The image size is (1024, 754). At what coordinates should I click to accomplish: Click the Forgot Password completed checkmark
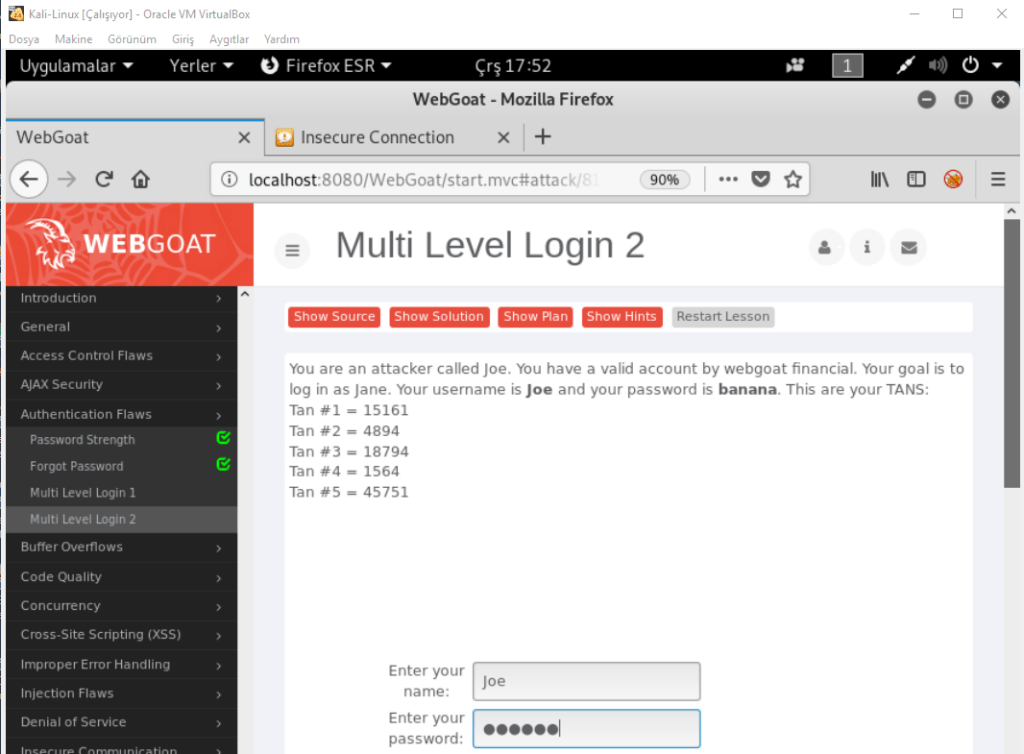pos(223,464)
